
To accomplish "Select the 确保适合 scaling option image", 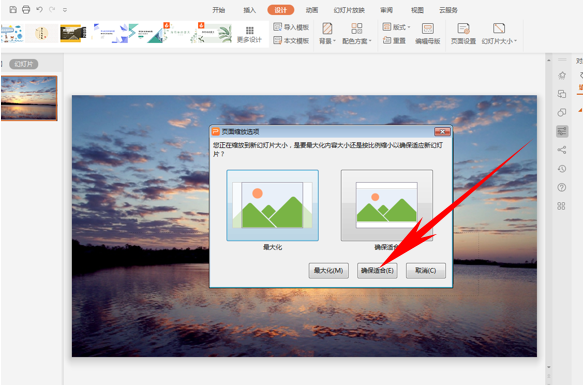I will coord(387,205).
